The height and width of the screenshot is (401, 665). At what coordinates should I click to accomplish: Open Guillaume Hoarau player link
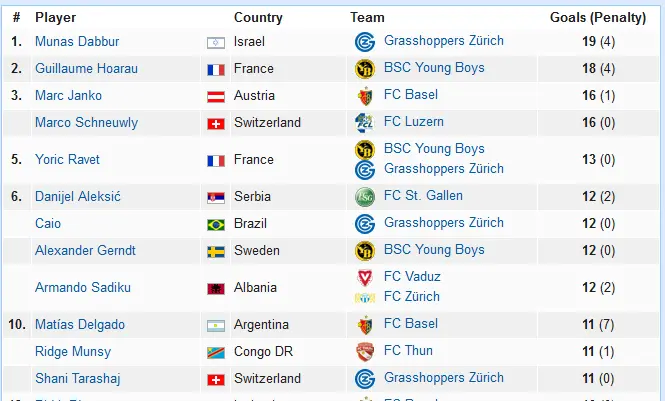(86, 69)
